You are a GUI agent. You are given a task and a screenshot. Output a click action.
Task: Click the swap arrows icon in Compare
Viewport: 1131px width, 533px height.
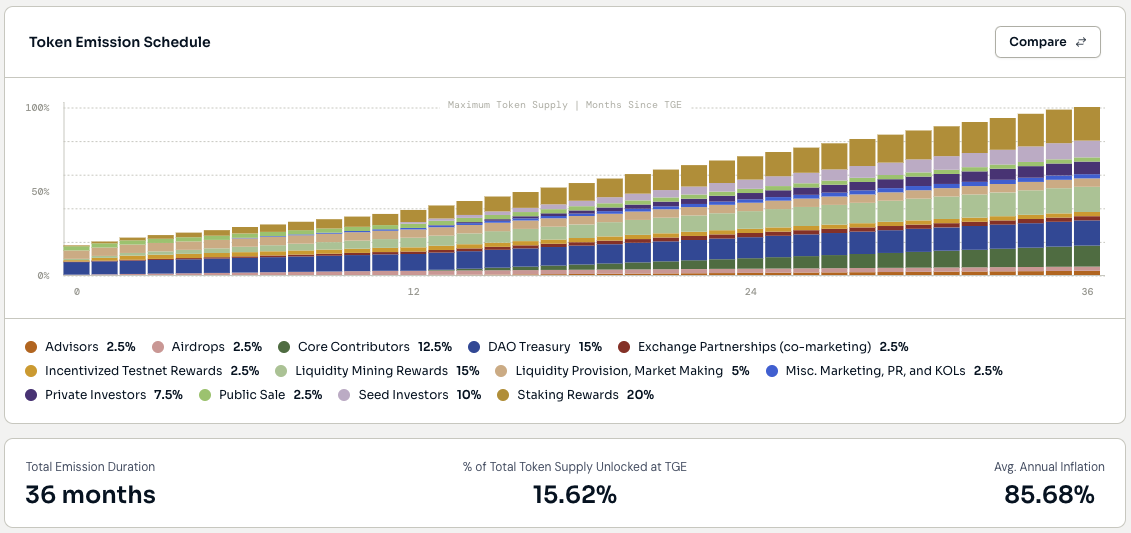[x=1080, y=42]
